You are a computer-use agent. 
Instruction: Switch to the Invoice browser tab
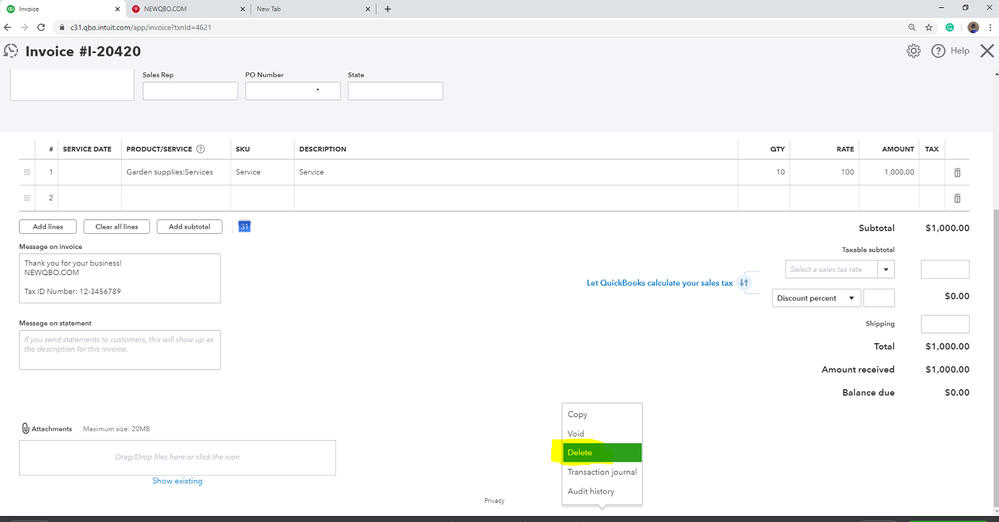point(62,9)
